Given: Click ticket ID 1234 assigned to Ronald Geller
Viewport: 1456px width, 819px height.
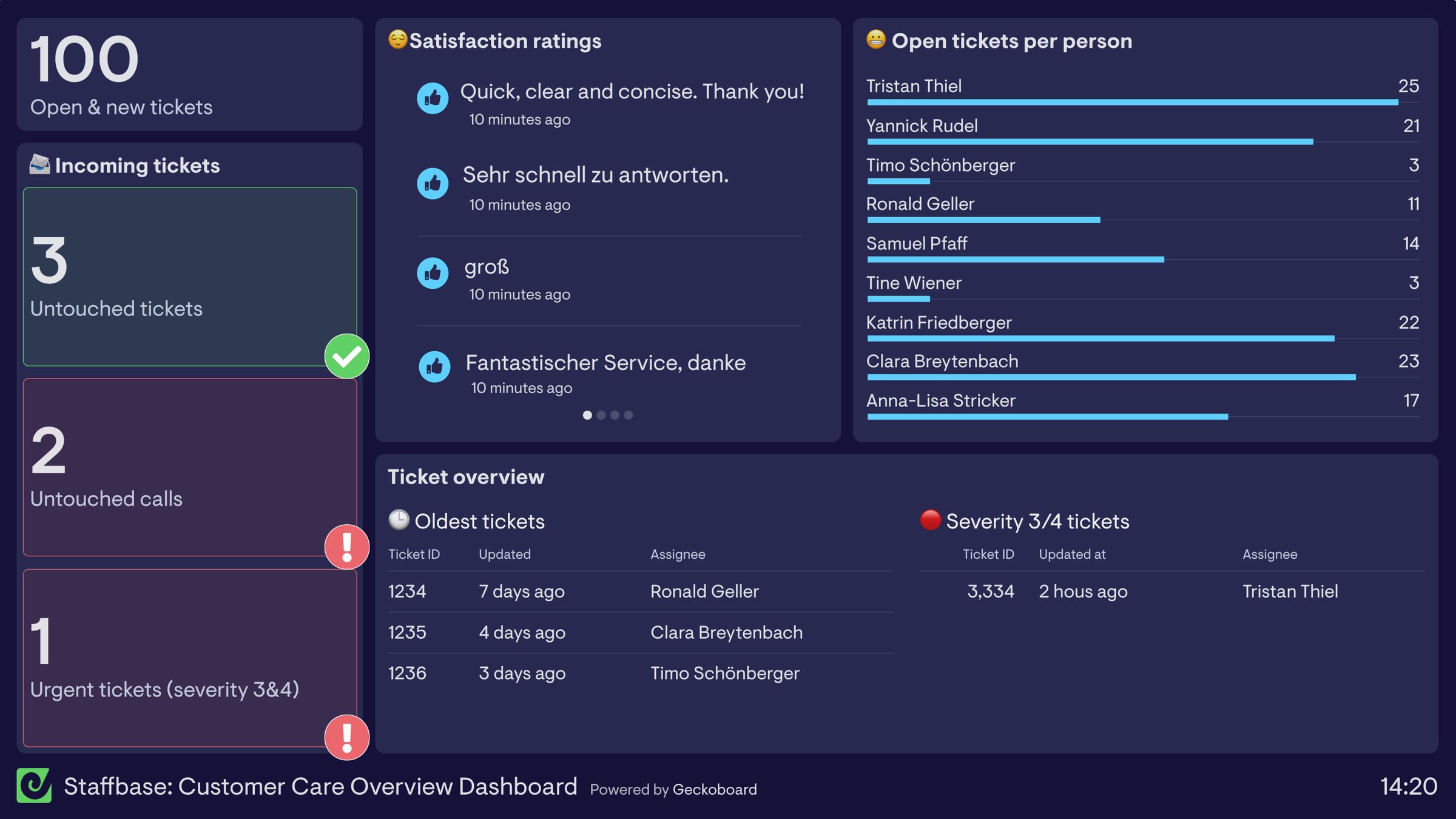Looking at the screenshot, I should point(406,591).
